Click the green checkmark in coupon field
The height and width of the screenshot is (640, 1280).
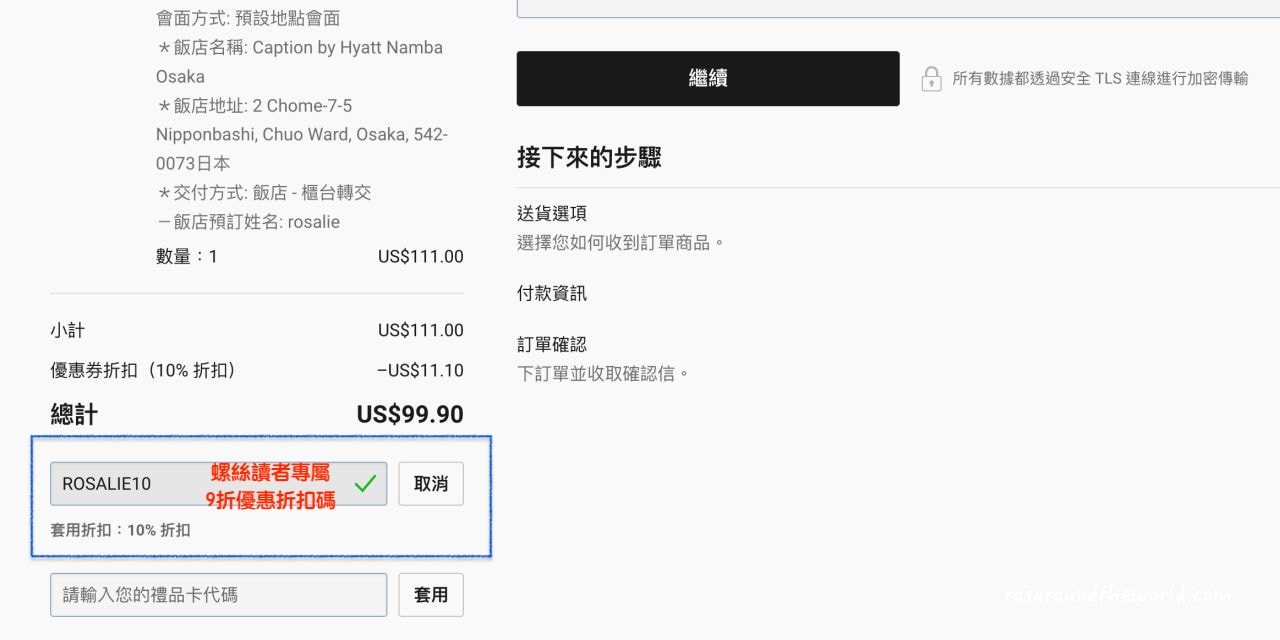(x=365, y=483)
